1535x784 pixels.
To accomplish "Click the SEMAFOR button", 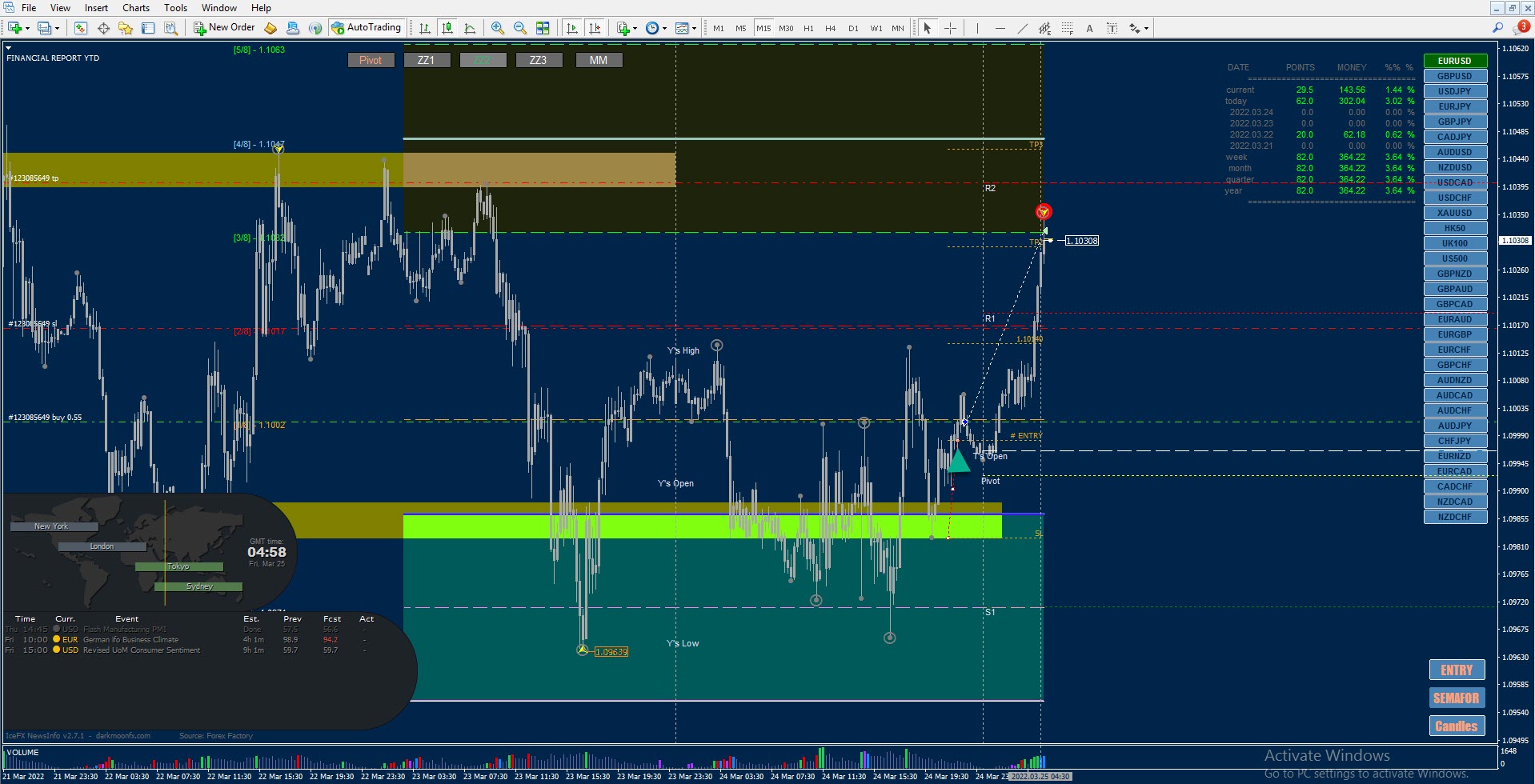I will click(1457, 698).
